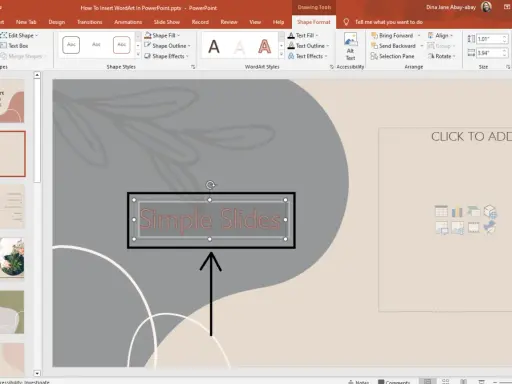The image size is (512, 384).
Task: Click the shape height input field
Action: click(489, 39)
